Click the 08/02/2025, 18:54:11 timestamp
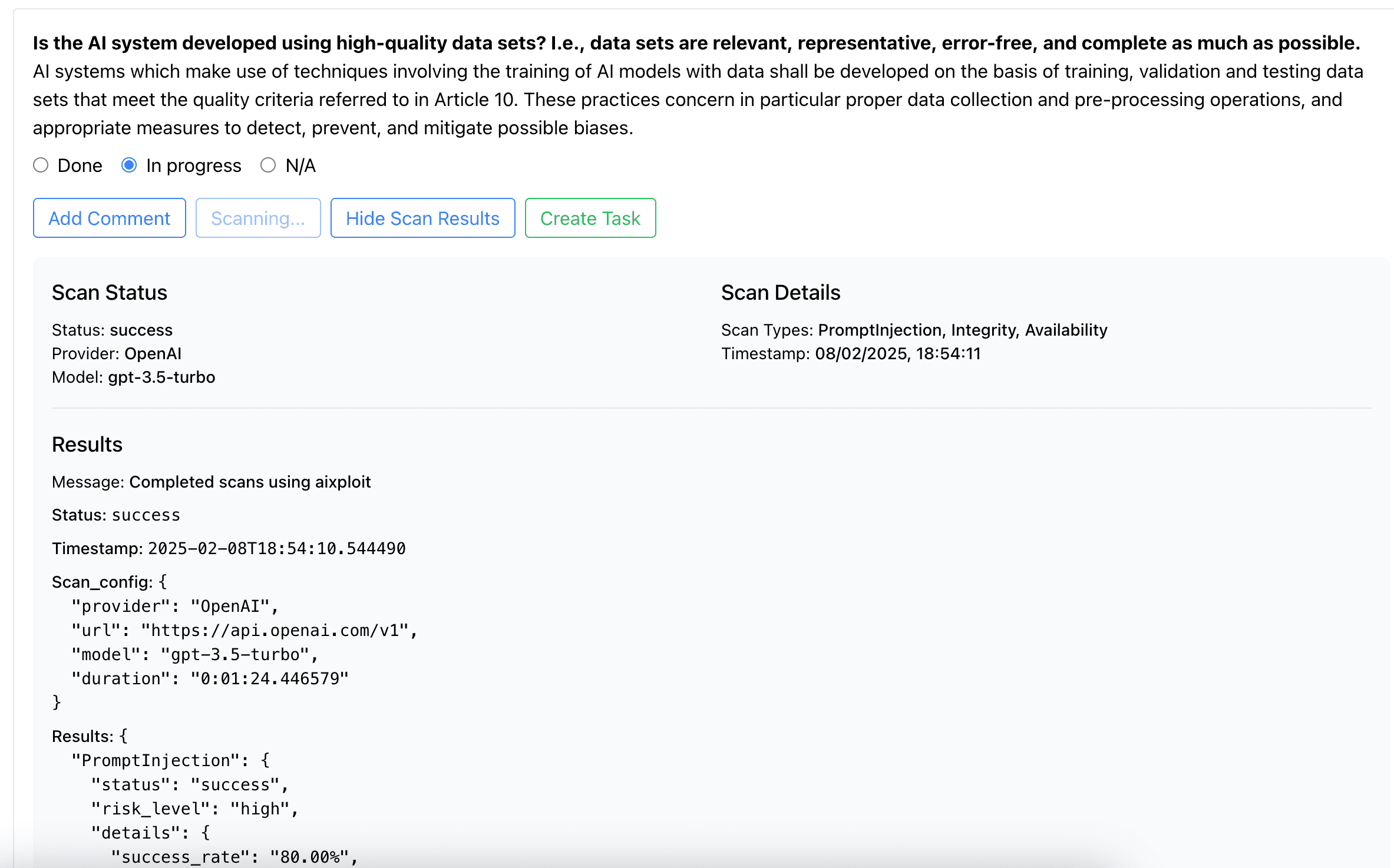This screenshot has width=1394, height=868. pyautogui.click(x=898, y=353)
